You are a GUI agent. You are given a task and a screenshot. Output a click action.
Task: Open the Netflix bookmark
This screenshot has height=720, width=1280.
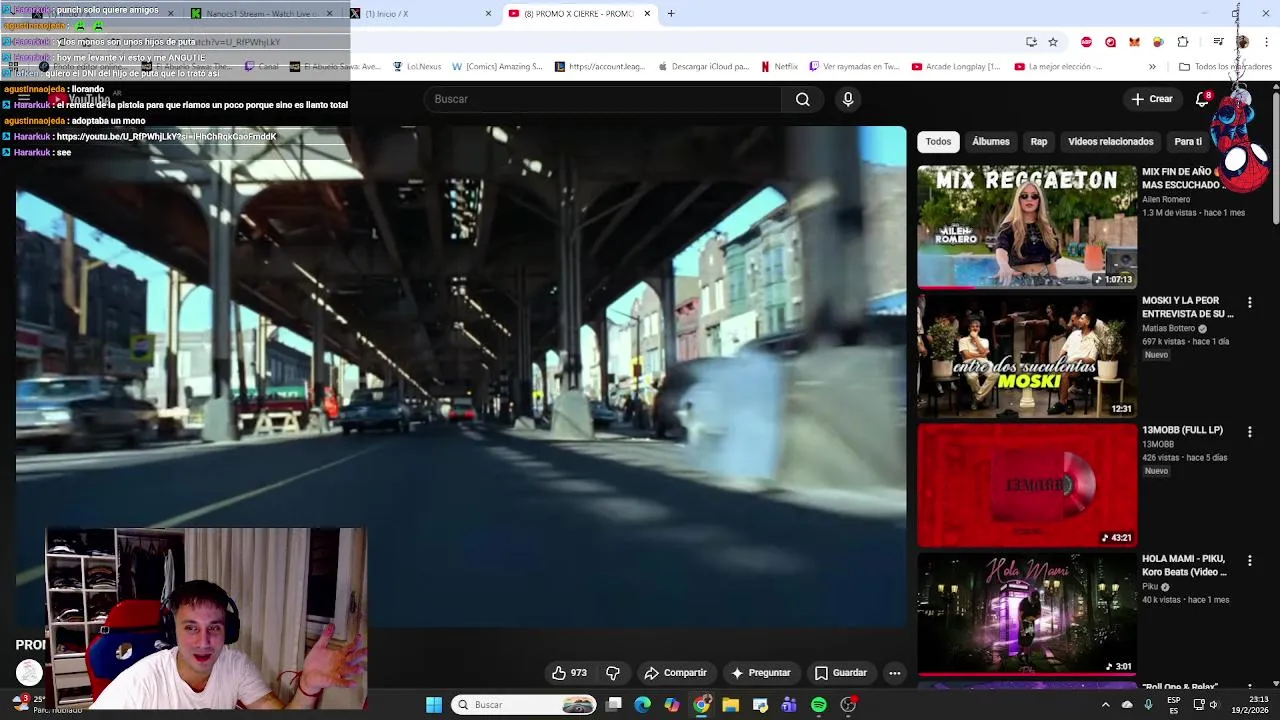click(779, 67)
